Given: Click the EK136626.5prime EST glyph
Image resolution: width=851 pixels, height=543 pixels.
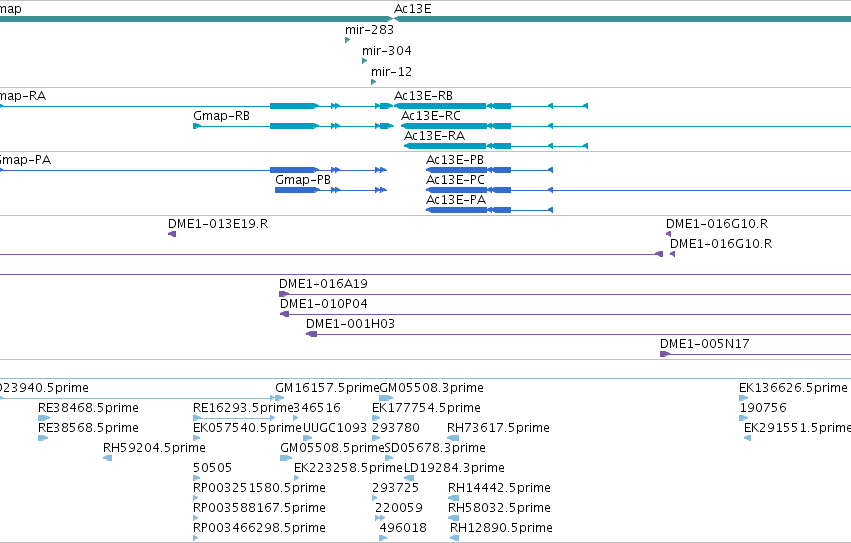Looking at the screenshot, I should (744, 398).
